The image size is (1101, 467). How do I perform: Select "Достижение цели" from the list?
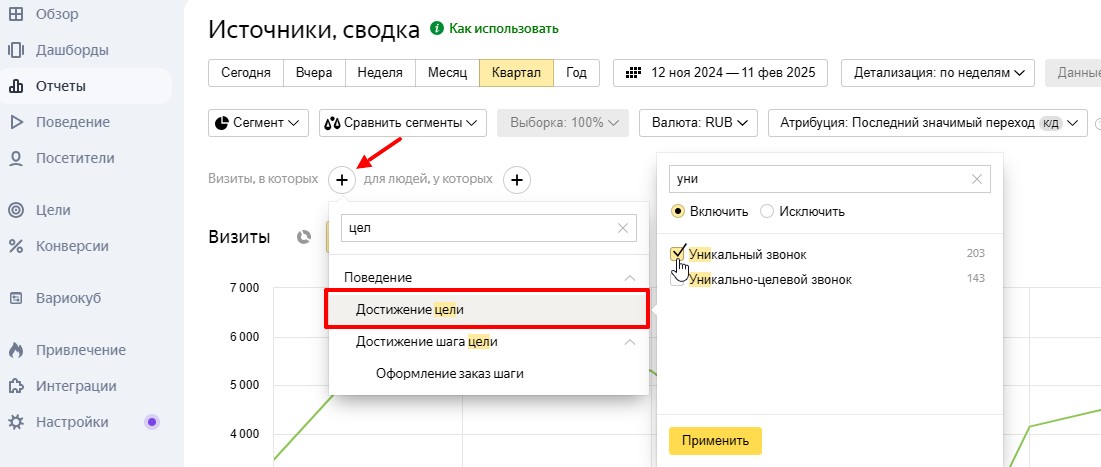point(410,310)
